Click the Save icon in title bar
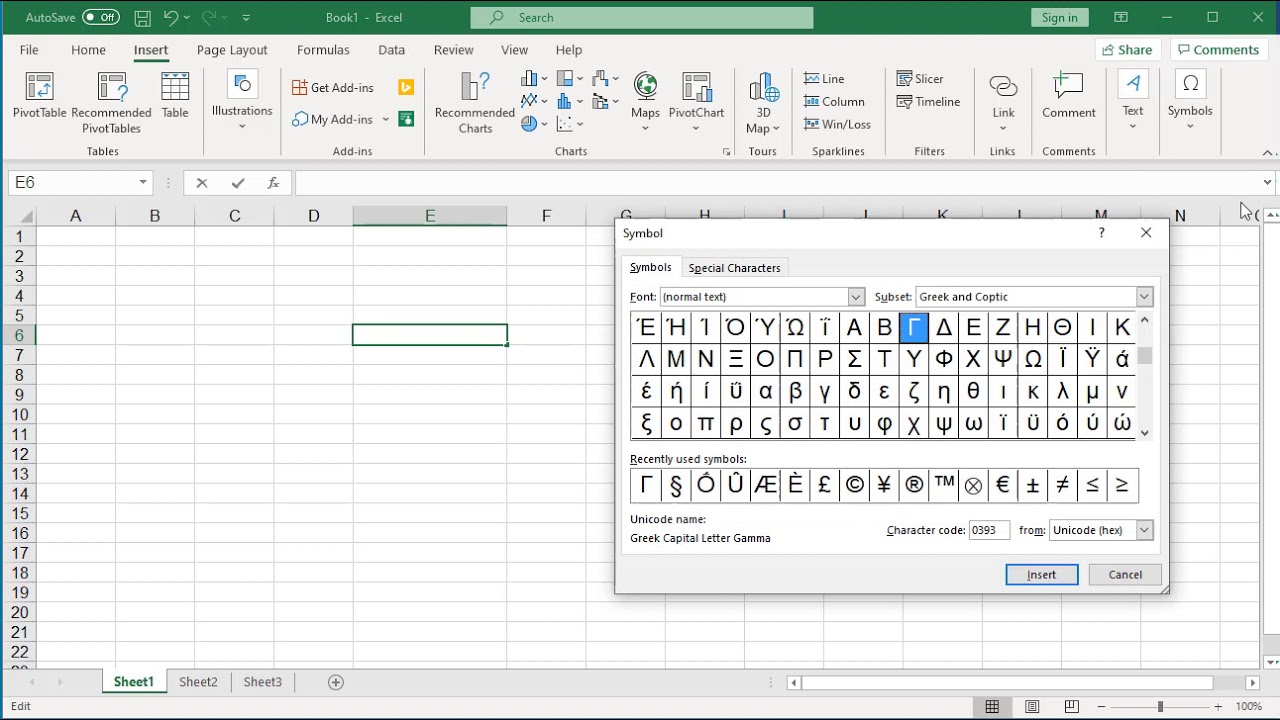1280x720 pixels. click(143, 18)
